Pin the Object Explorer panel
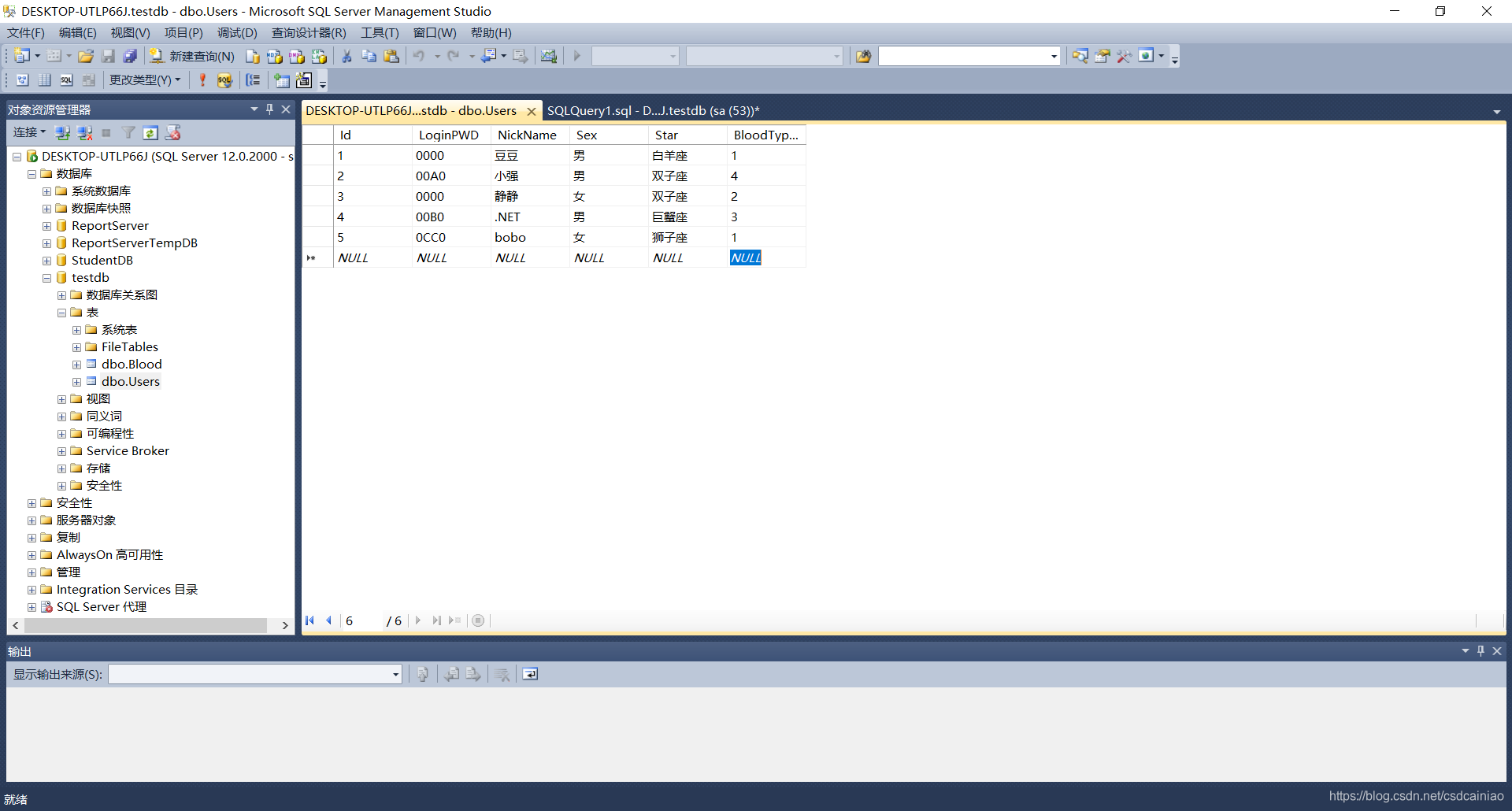1512x811 pixels. [x=270, y=109]
